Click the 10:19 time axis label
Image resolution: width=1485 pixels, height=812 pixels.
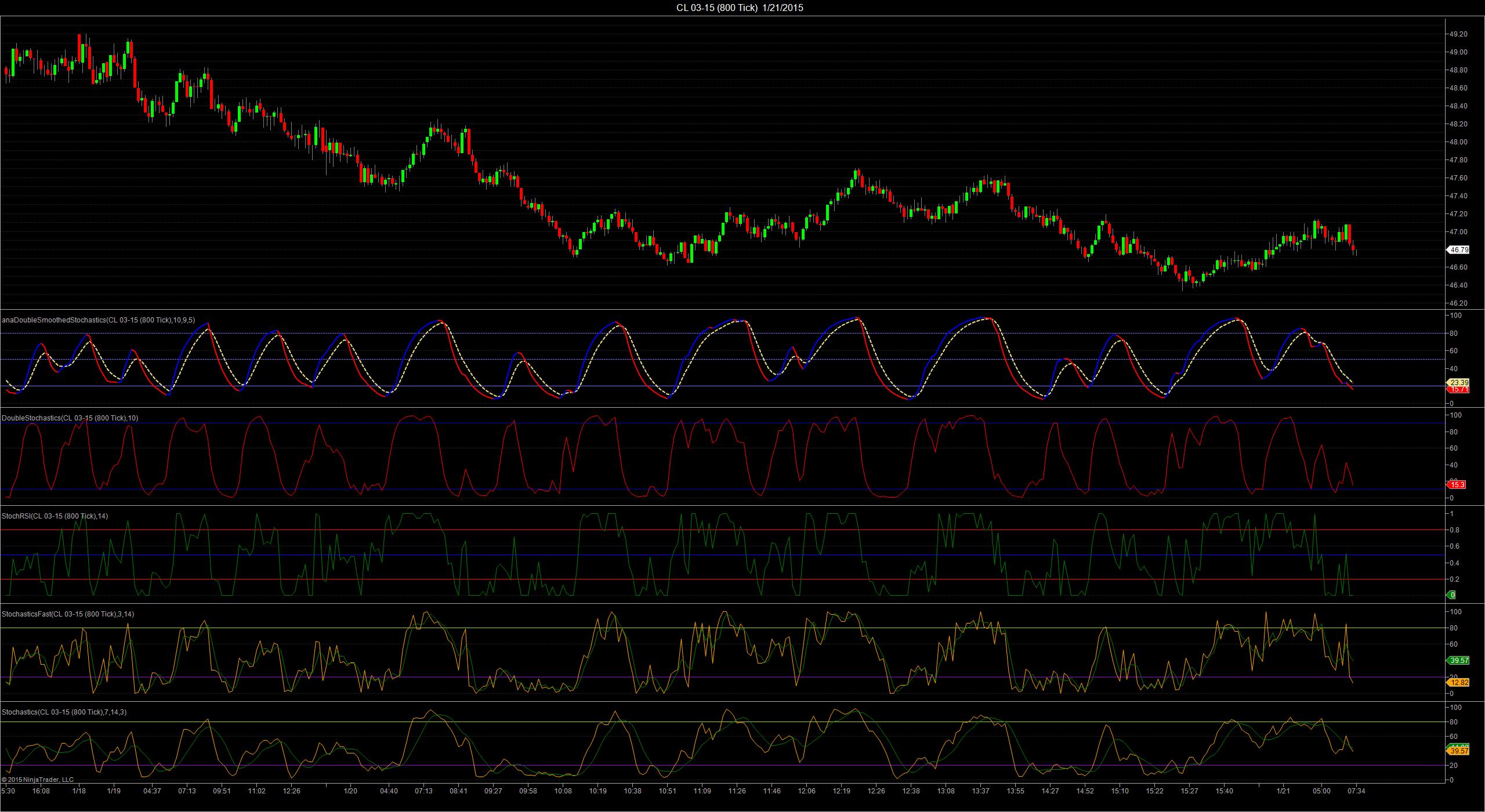[597, 791]
